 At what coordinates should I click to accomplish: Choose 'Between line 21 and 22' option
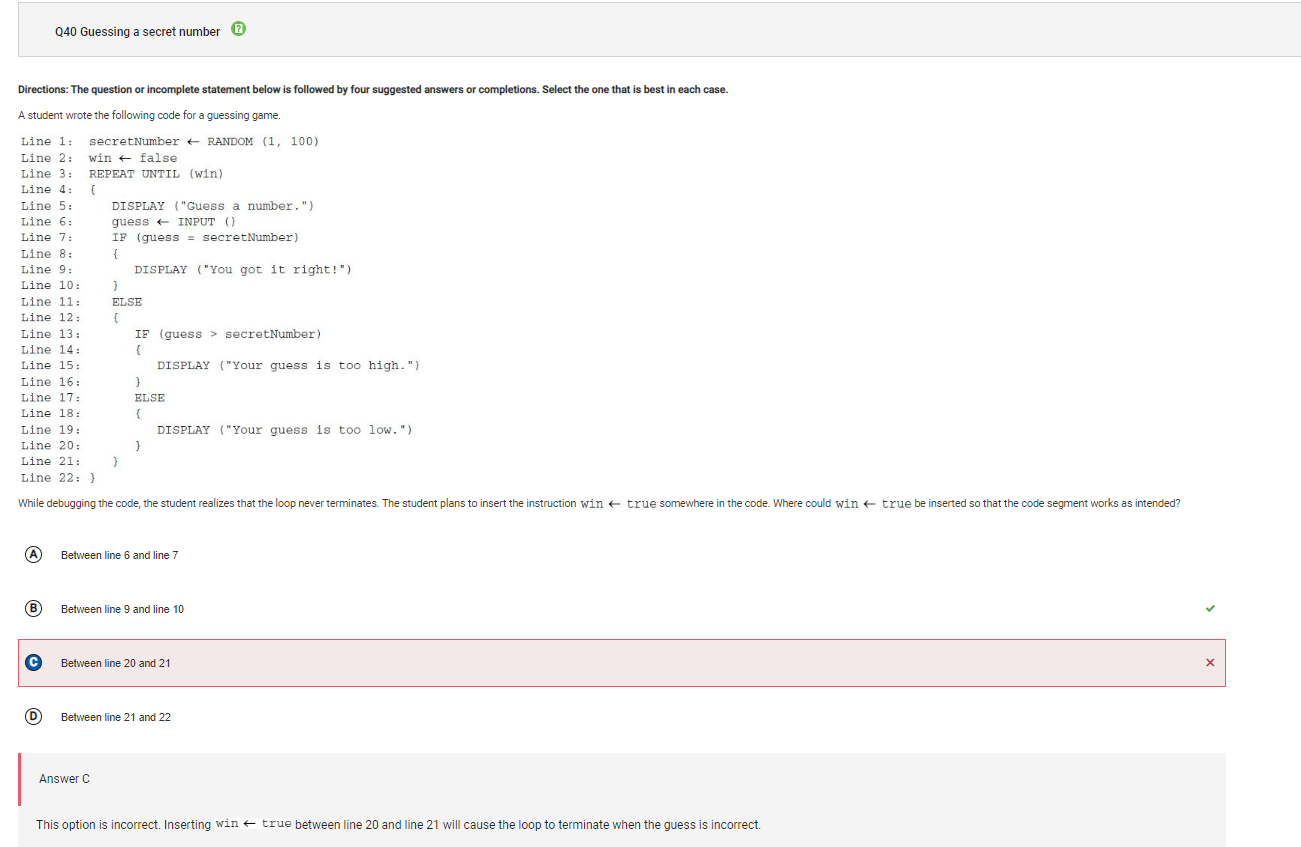[x=116, y=717]
